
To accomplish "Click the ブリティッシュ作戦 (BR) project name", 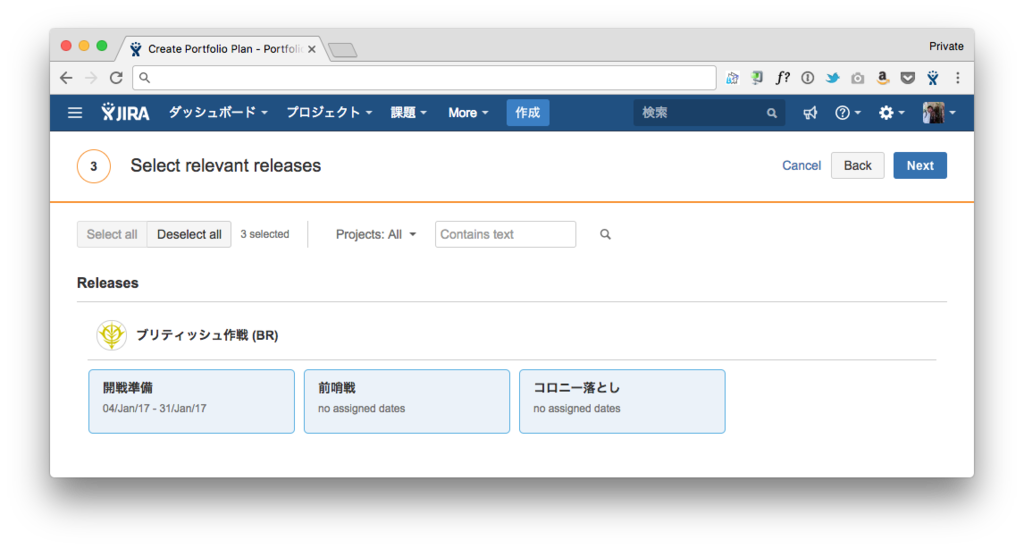I will tap(207, 335).
